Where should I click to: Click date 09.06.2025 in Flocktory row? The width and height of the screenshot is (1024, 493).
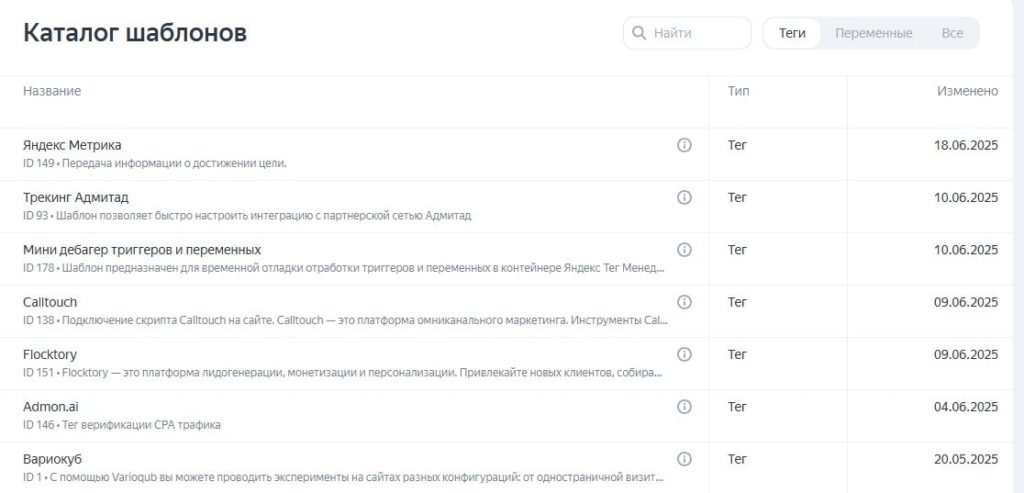pos(966,354)
